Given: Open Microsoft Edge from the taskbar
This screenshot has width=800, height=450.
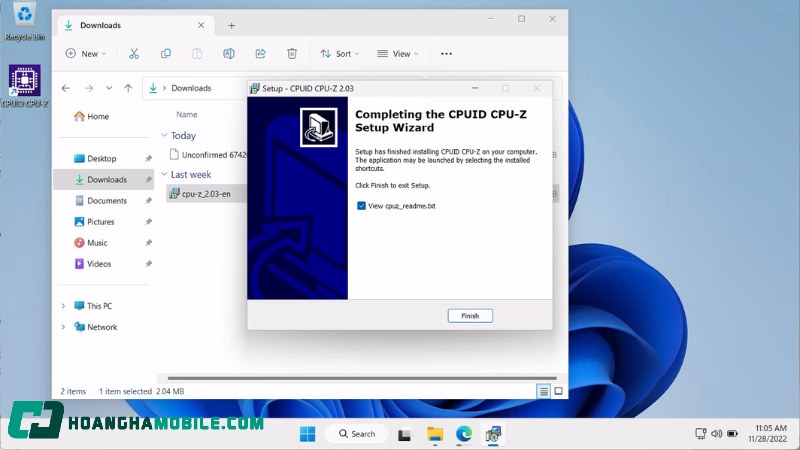Looking at the screenshot, I should (x=464, y=434).
